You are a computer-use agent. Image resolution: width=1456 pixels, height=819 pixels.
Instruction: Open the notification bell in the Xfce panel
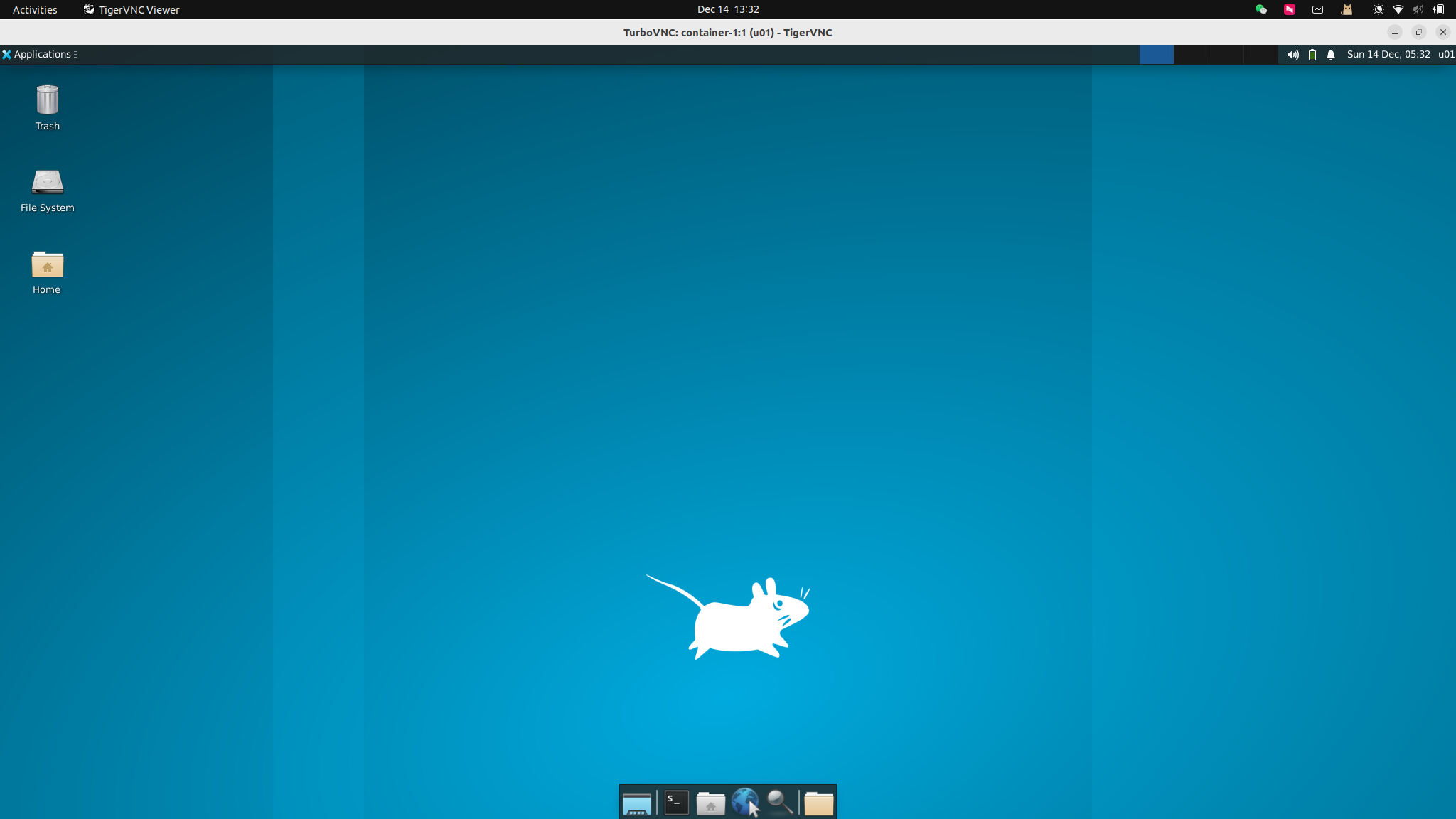point(1331,55)
